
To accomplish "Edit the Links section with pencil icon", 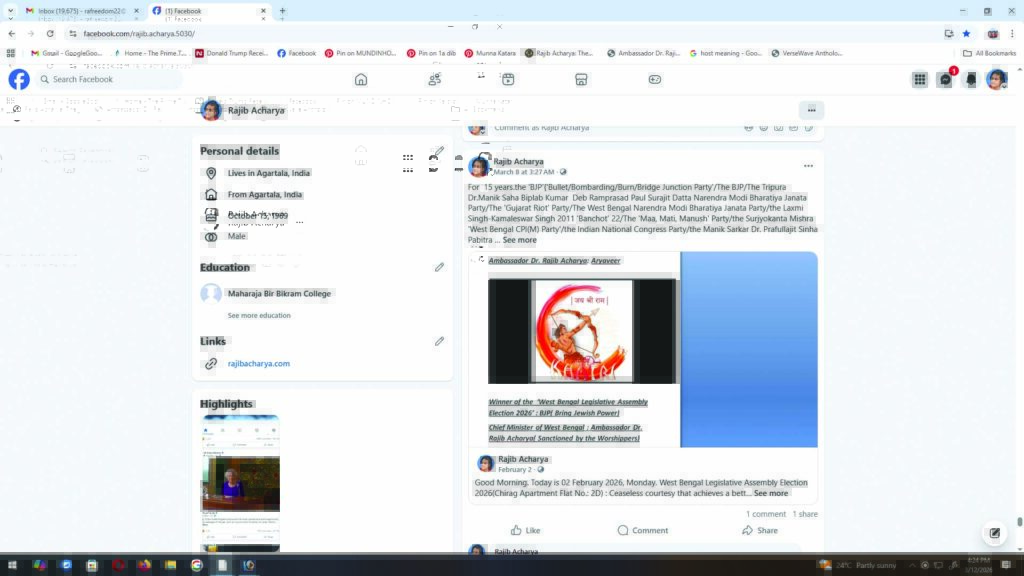I will tap(439, 341).
